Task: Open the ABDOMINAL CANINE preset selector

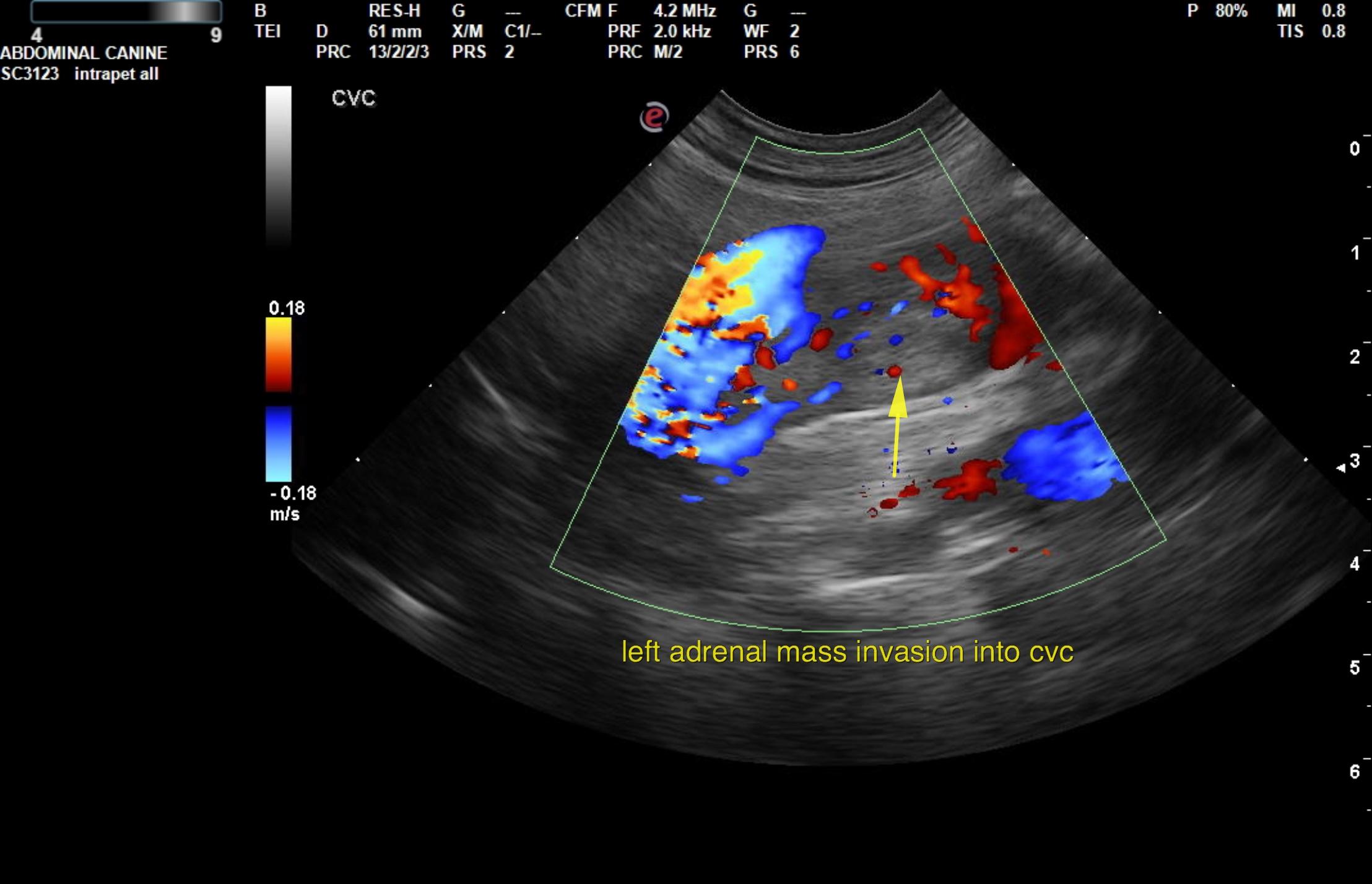Action: [x=84, y=53]
